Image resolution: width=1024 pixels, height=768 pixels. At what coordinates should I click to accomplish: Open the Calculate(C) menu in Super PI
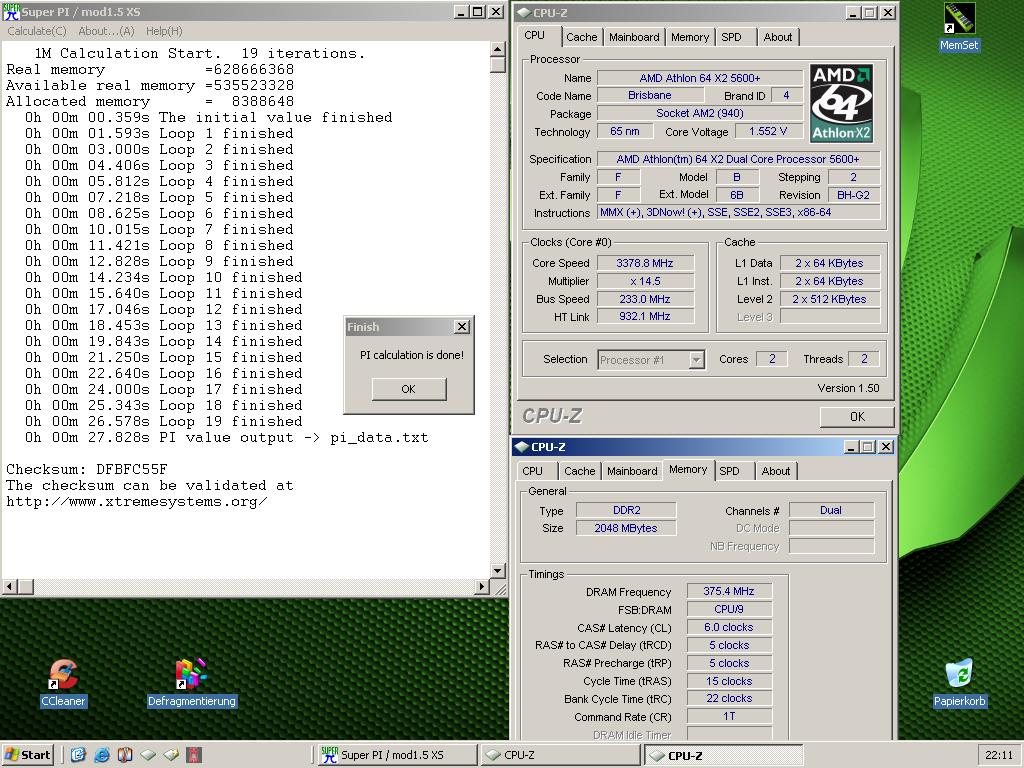[37, 31]
